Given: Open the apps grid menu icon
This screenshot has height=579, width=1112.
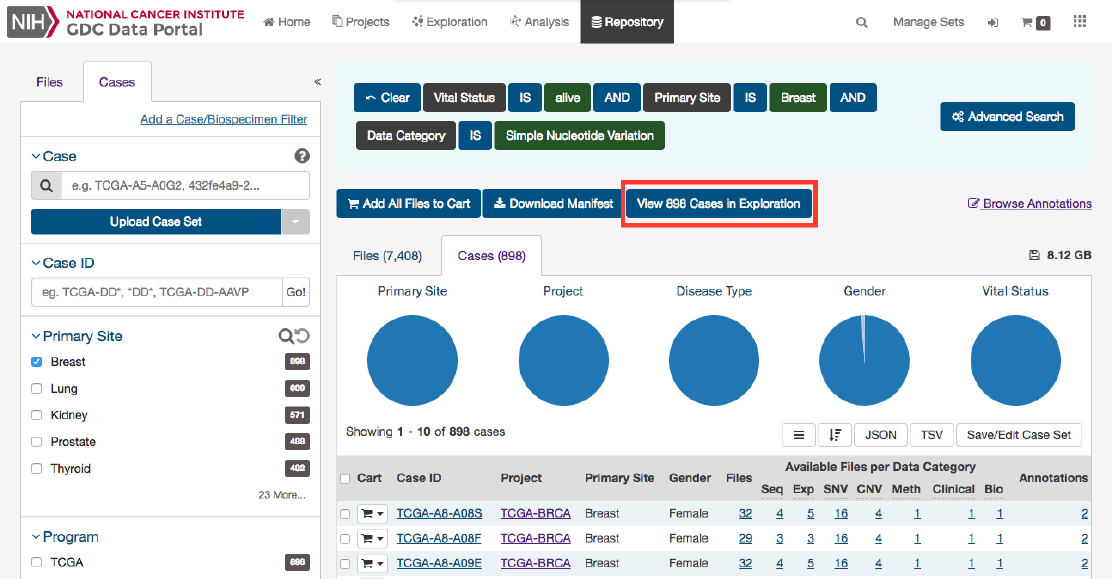Looking at the screenshot, I should click(x=1079, y=21).
